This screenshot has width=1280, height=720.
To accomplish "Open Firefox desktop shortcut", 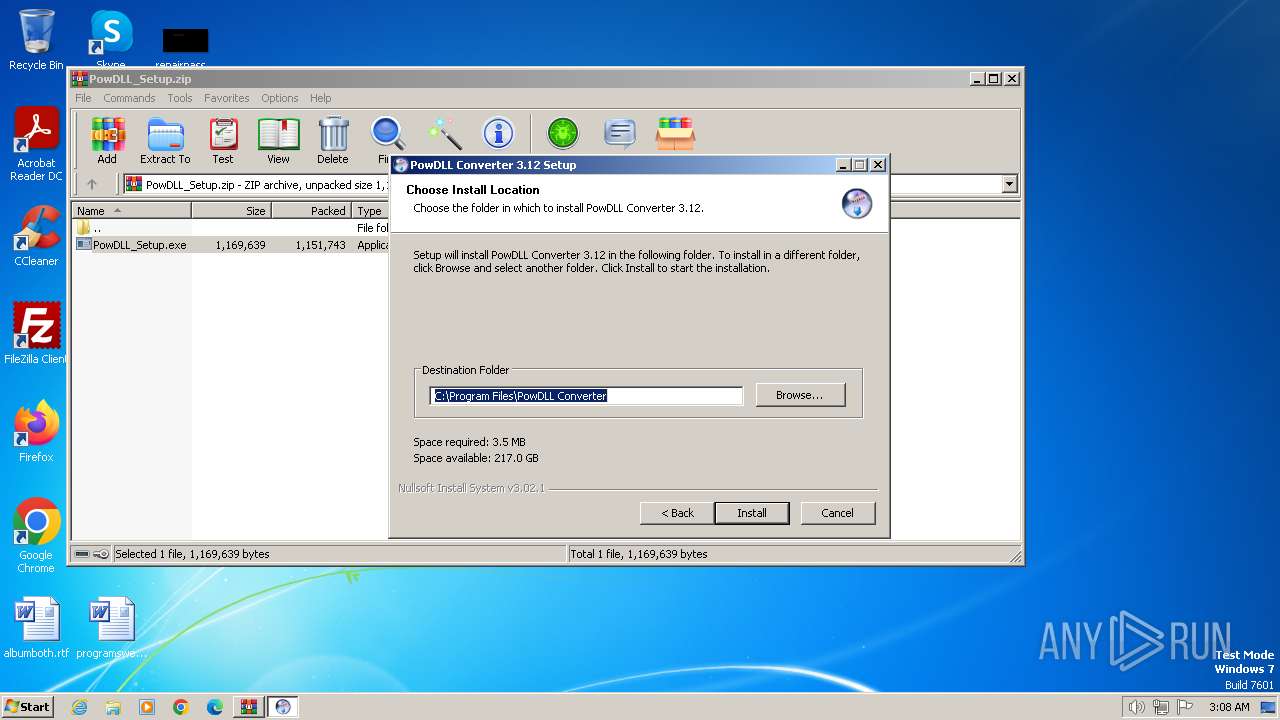I will 36,431.
